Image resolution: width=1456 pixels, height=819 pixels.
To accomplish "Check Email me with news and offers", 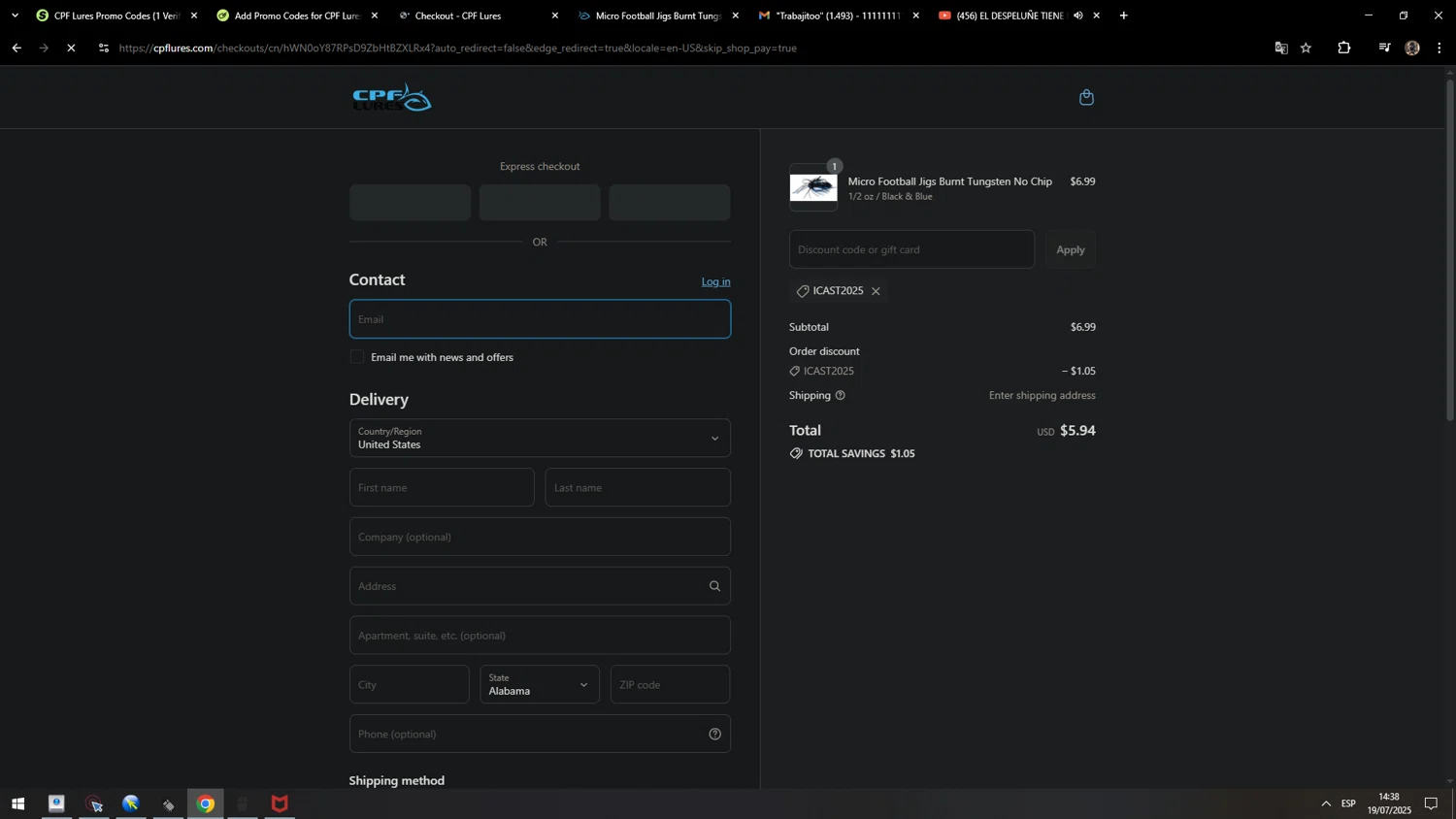I will coord(357,357).
